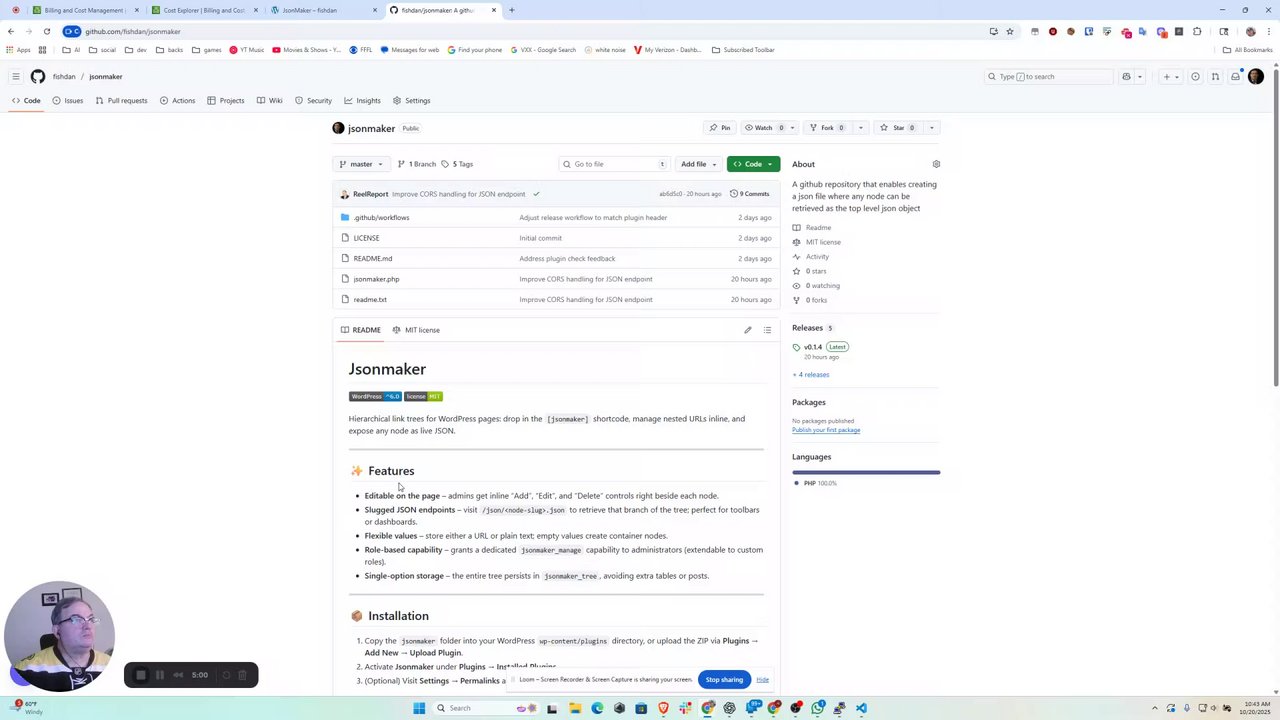Toggle Watch on the repository
1280x720 pixels.
[764, 128]
